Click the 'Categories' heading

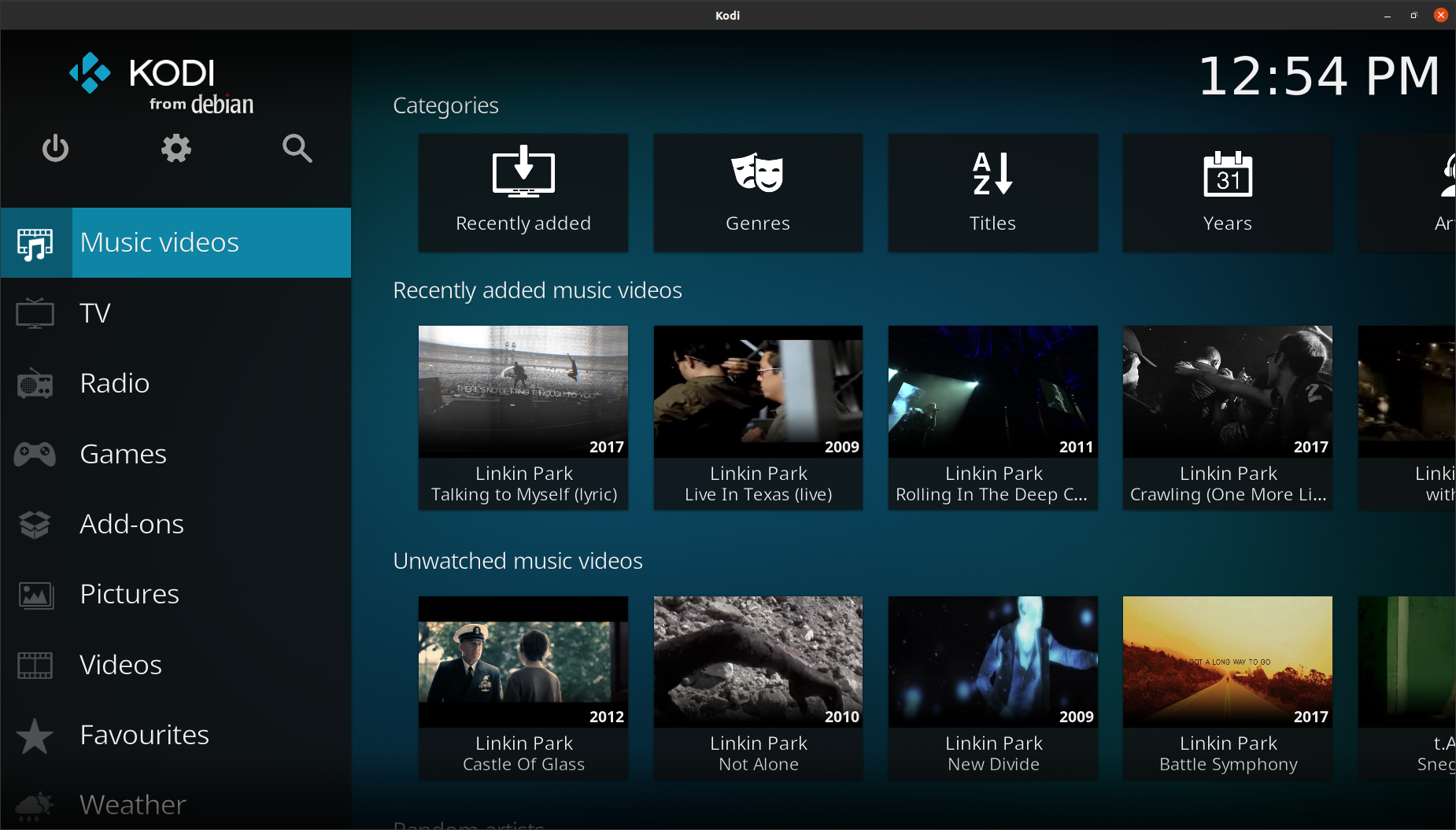point(445,105)
